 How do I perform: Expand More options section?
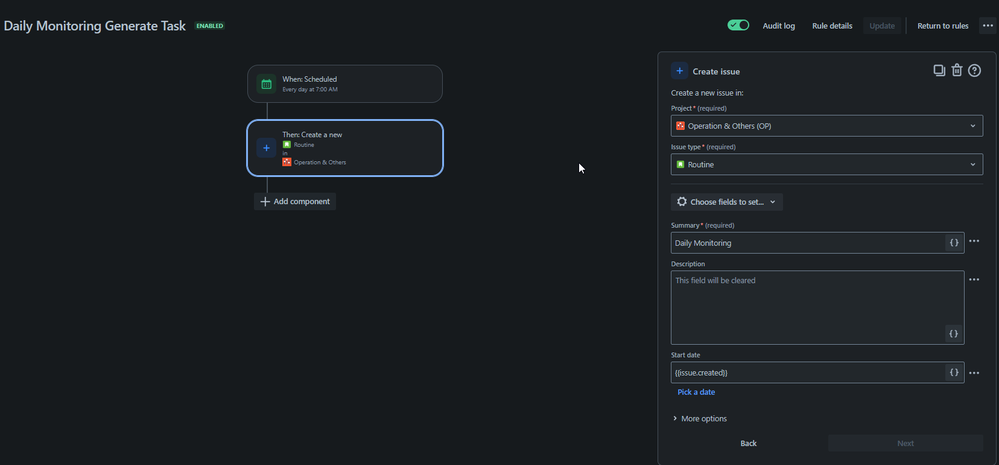click(700, 418)
